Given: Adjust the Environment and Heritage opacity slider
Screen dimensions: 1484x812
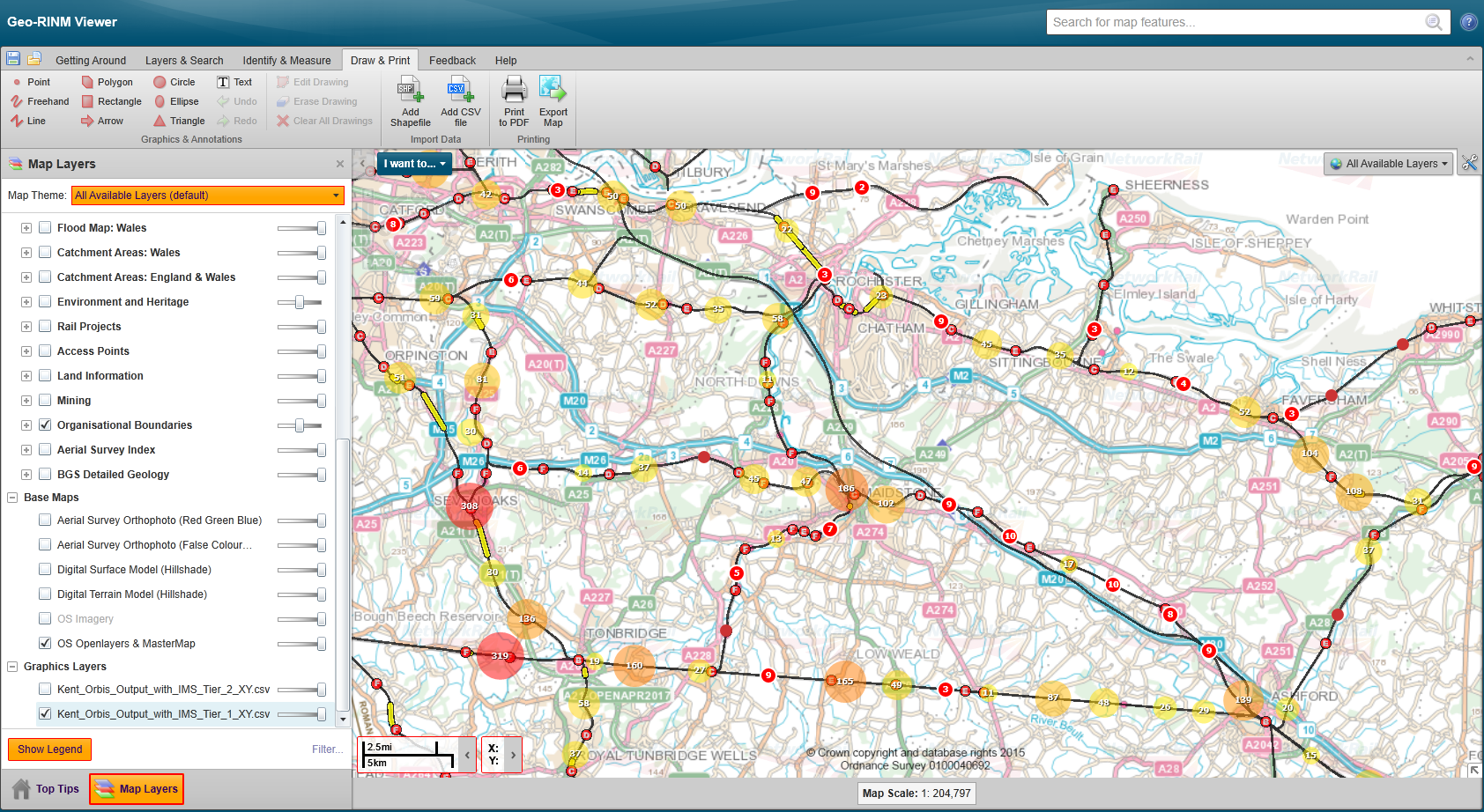Looking at the screenshot, I should click(300, 302).
